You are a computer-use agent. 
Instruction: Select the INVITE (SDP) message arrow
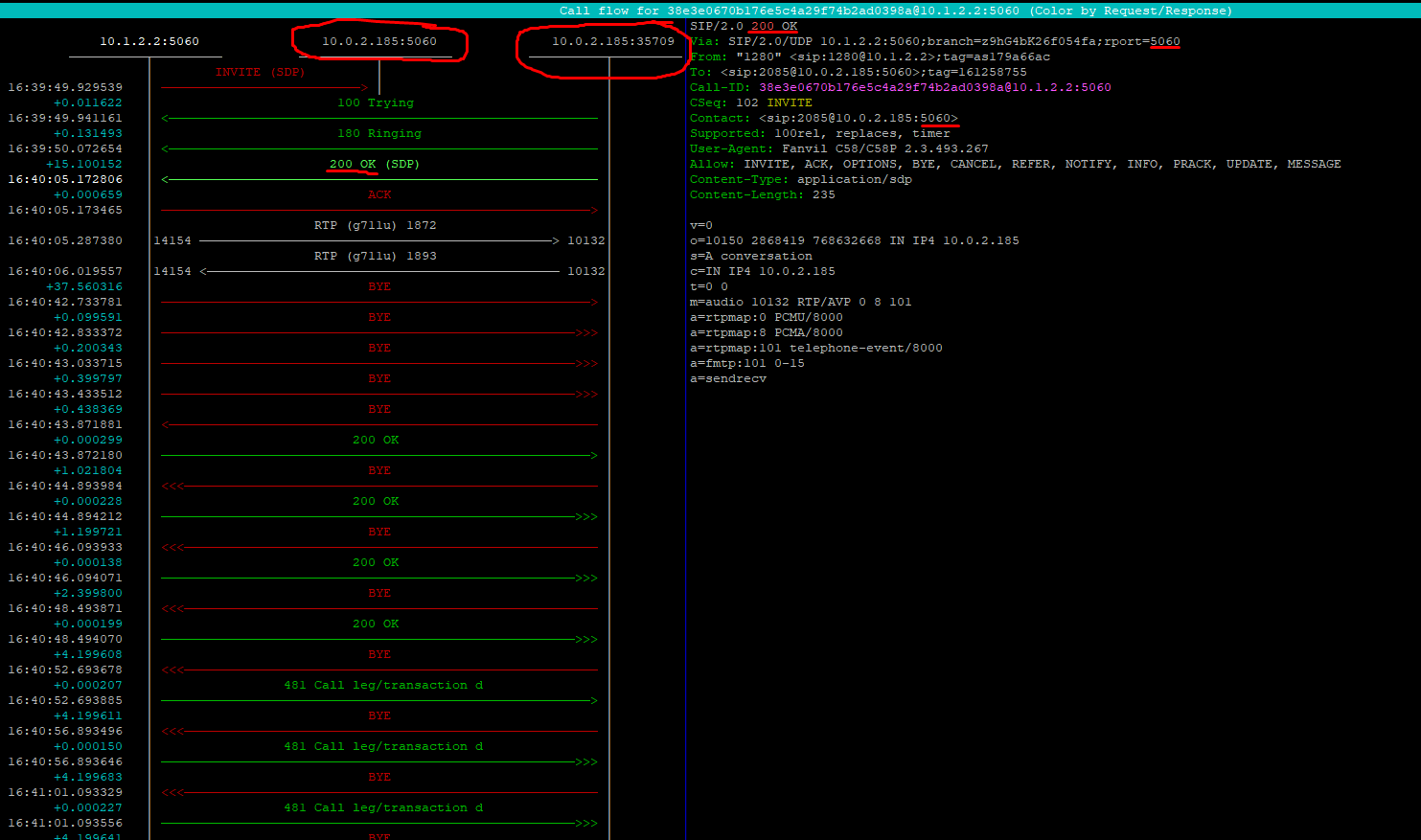[x=260, y=73]
